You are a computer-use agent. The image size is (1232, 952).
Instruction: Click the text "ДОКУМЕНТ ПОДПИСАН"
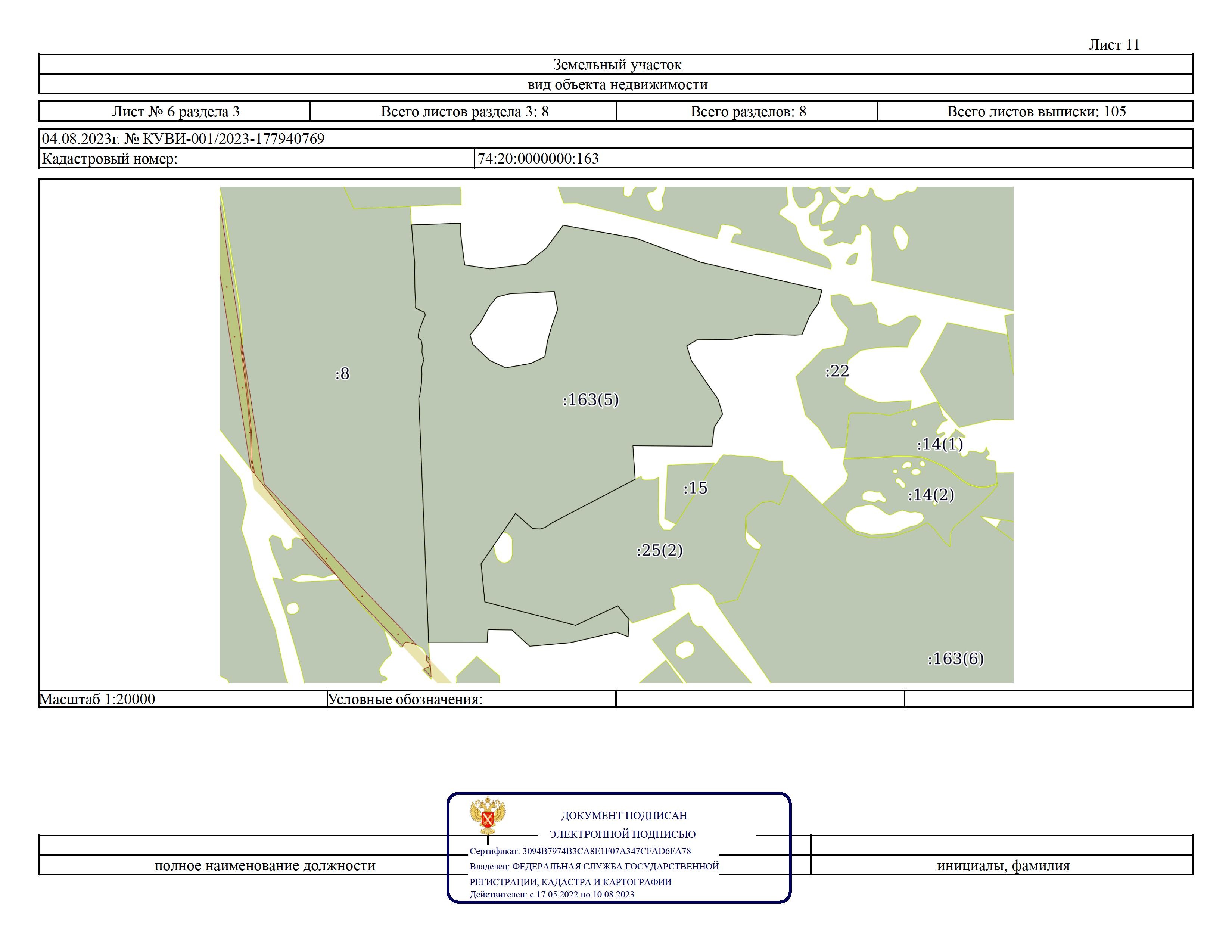[624, 815]
